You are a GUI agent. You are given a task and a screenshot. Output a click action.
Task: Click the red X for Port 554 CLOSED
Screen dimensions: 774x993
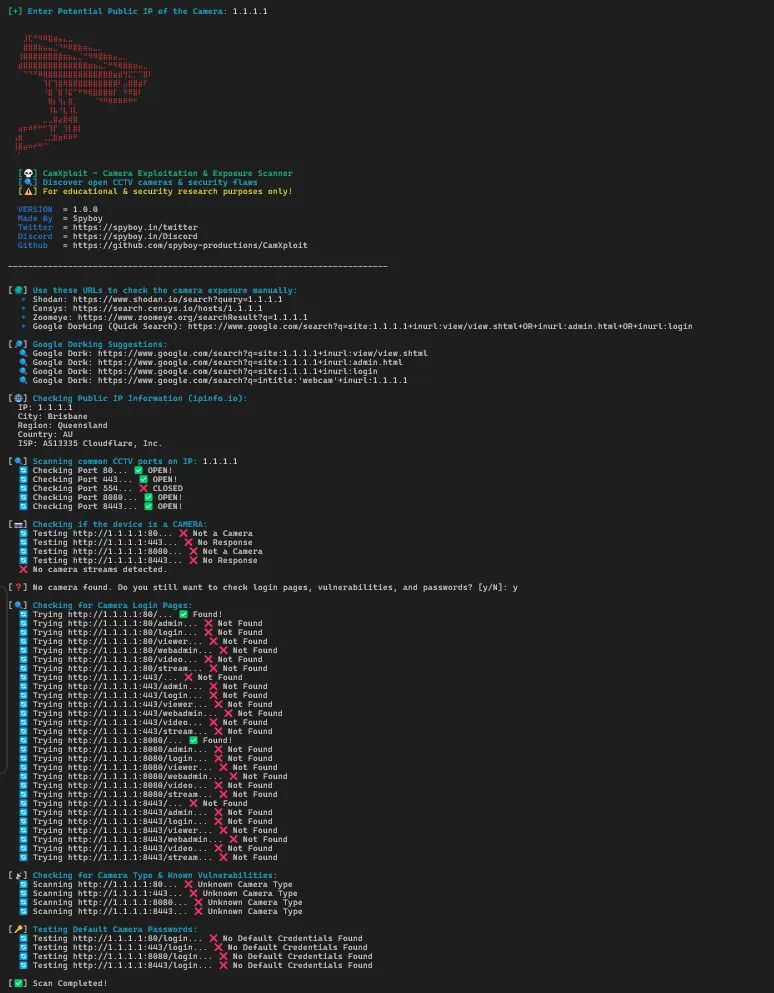[143, 488]
